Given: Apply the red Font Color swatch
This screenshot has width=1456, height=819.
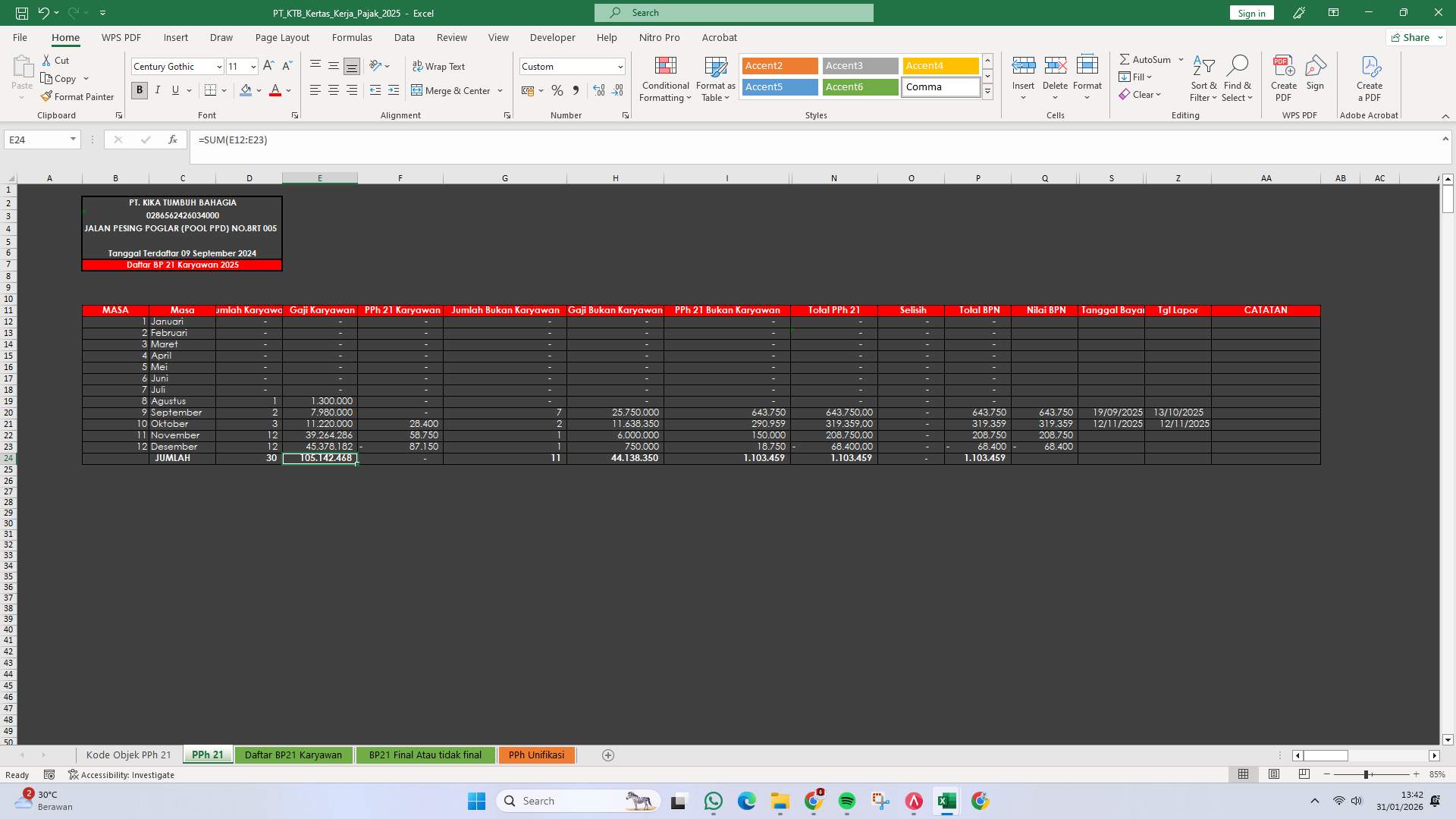Looking at the screenshot, I should pos(276,90).
